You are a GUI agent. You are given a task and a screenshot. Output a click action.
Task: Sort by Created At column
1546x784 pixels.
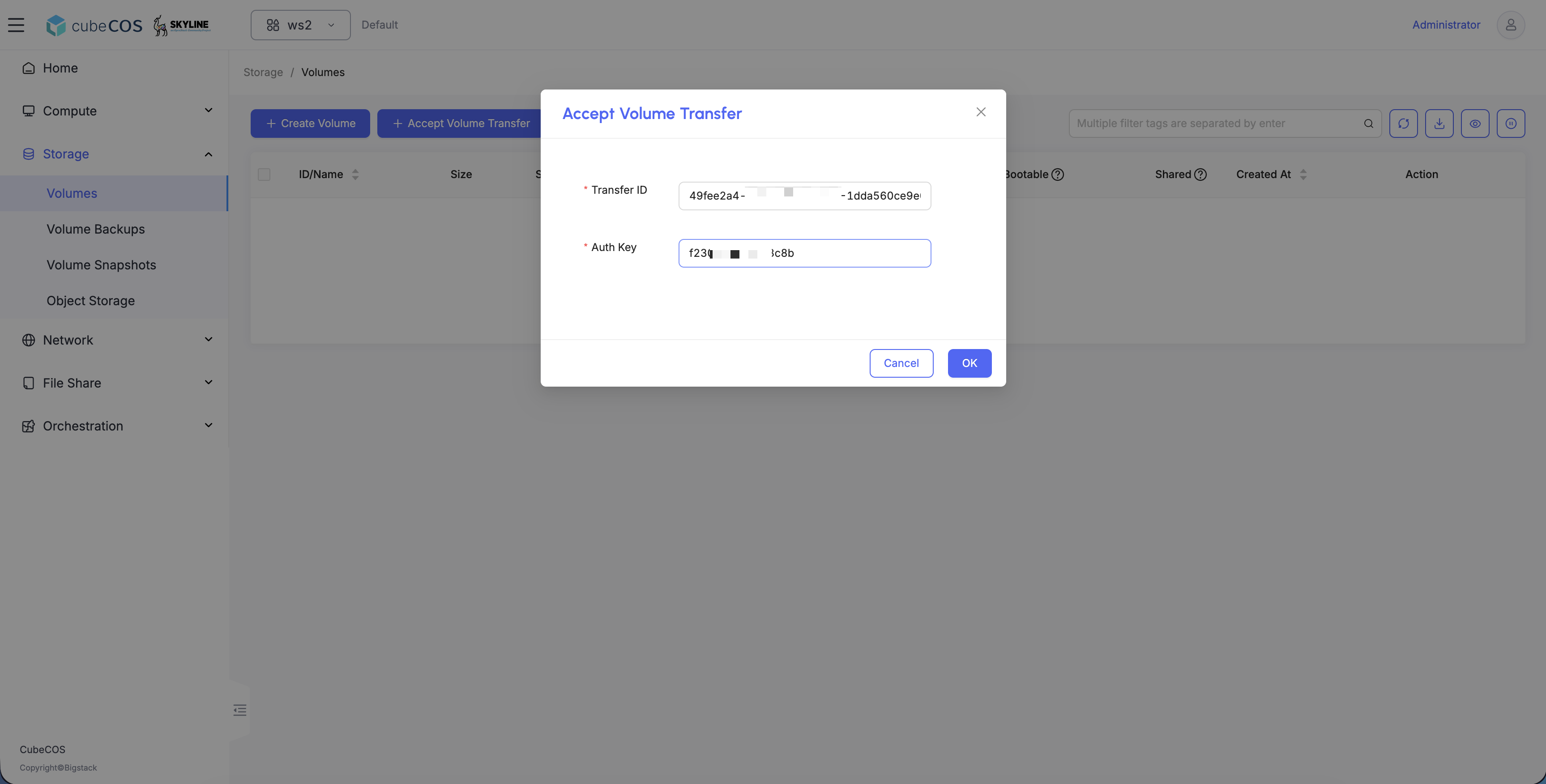1303,175
